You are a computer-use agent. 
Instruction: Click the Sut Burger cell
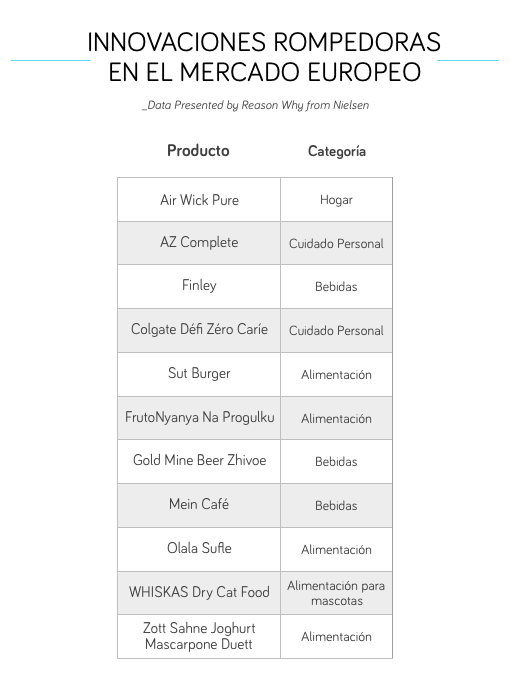[x=199, y=374]
